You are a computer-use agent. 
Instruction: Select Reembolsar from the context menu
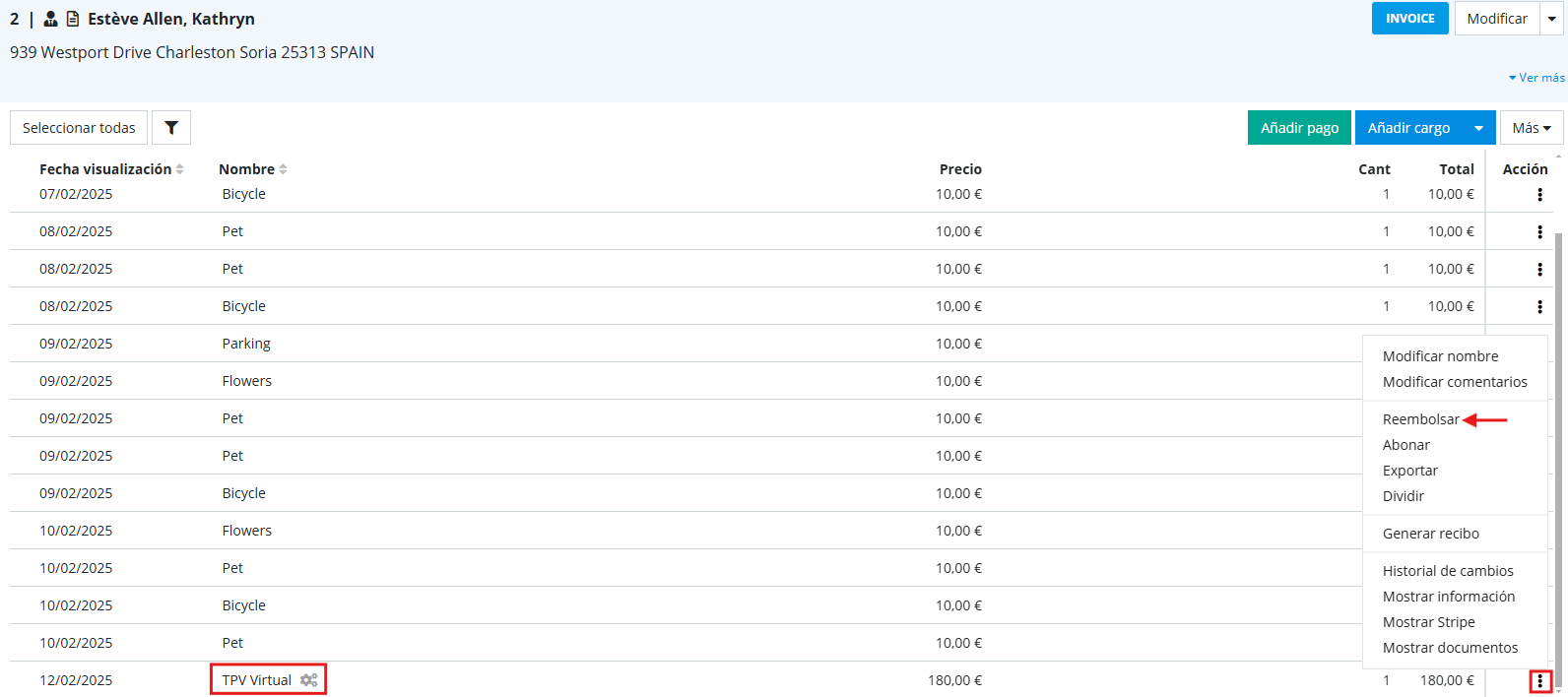(1420, 419)
